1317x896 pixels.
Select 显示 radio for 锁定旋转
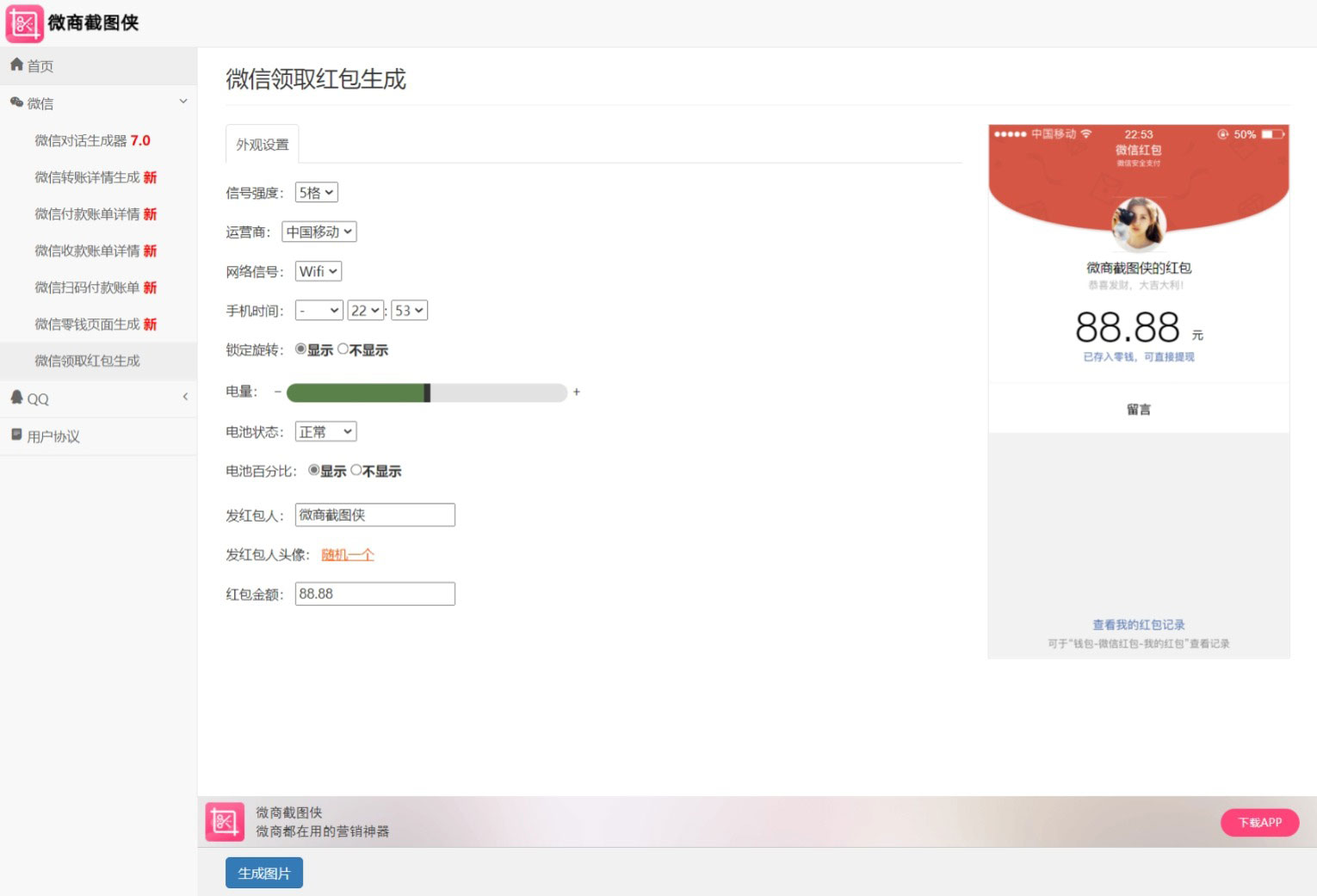click(300, 349)
